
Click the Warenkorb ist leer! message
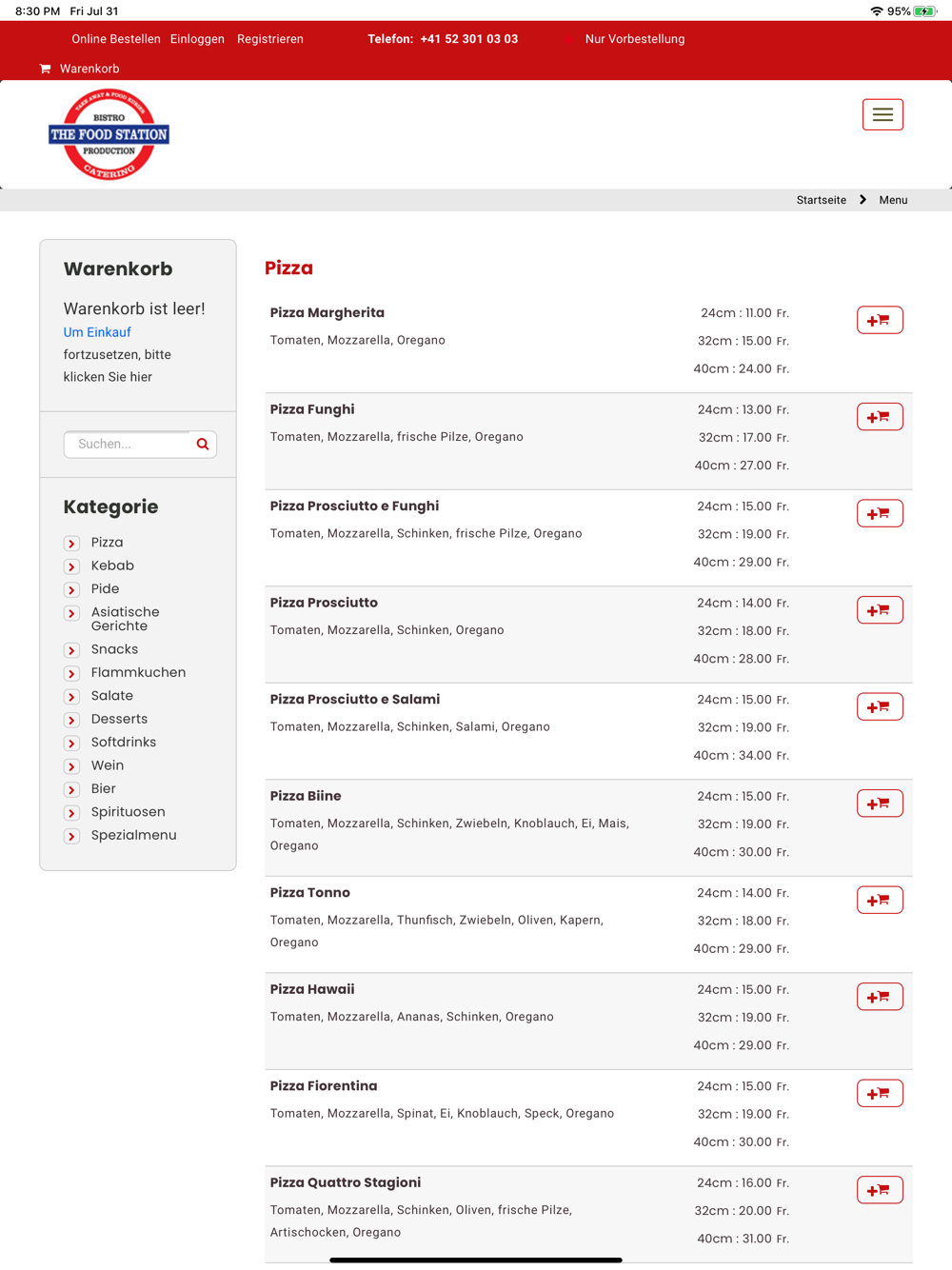coord(134,308)
